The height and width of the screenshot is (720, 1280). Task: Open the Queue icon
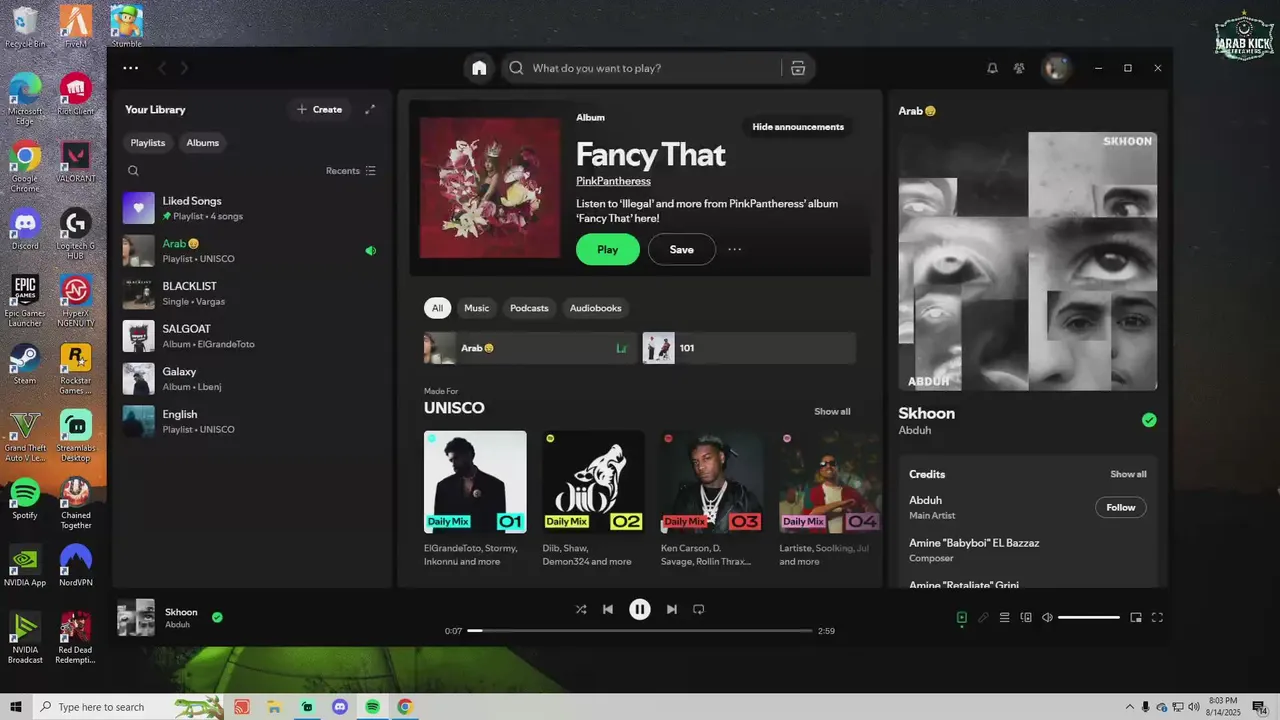click(x=1005, y=617)
